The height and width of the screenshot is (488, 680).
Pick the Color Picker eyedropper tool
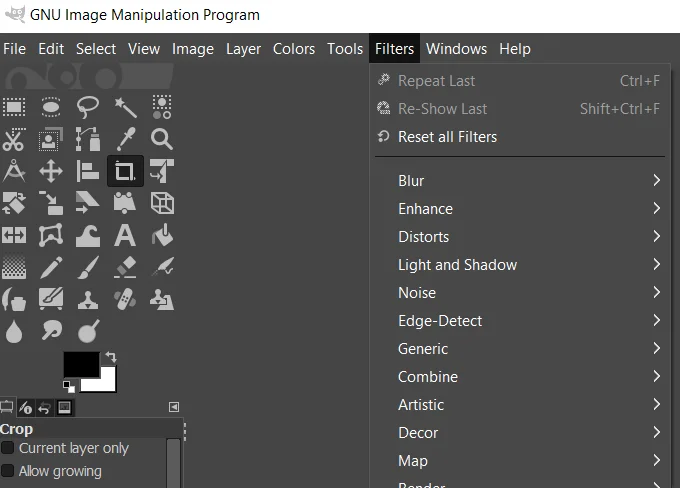click(x=125, y=139)
